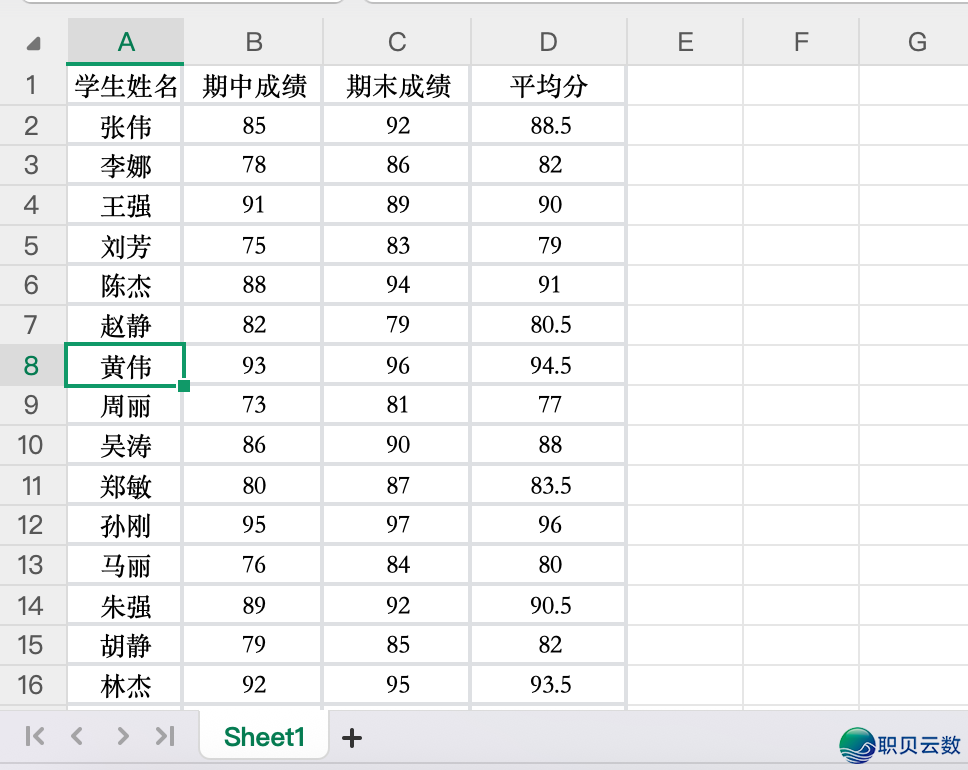
Task: Click the cell containing 张伟
Action: click(125, 125)
